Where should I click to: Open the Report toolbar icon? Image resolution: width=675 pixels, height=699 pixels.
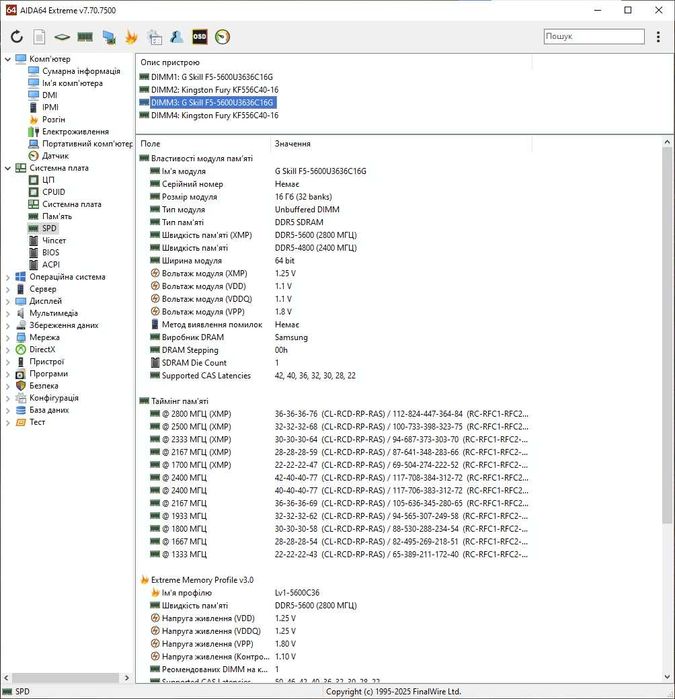point(39,37)
